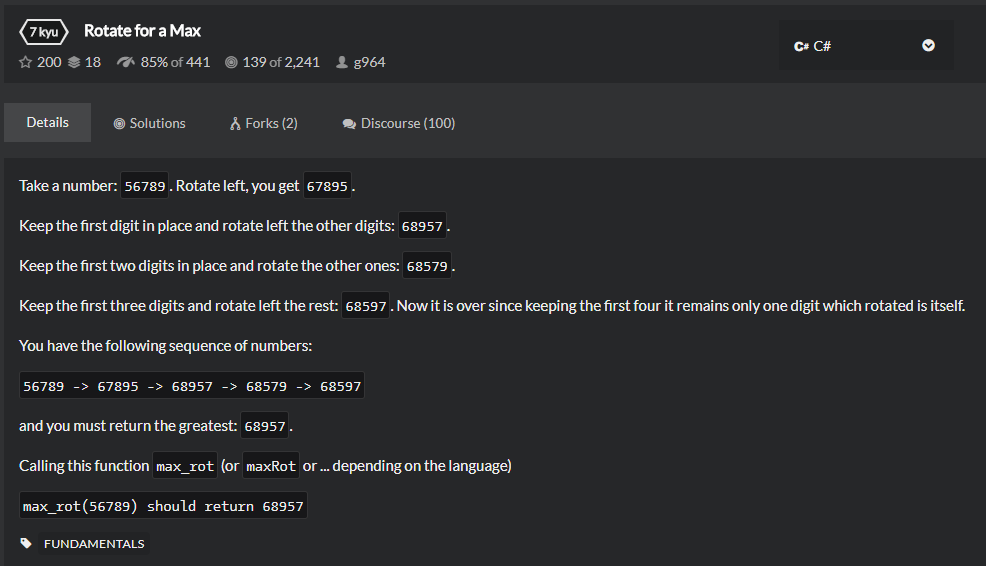Switch to the Details tab

point(47,122)
